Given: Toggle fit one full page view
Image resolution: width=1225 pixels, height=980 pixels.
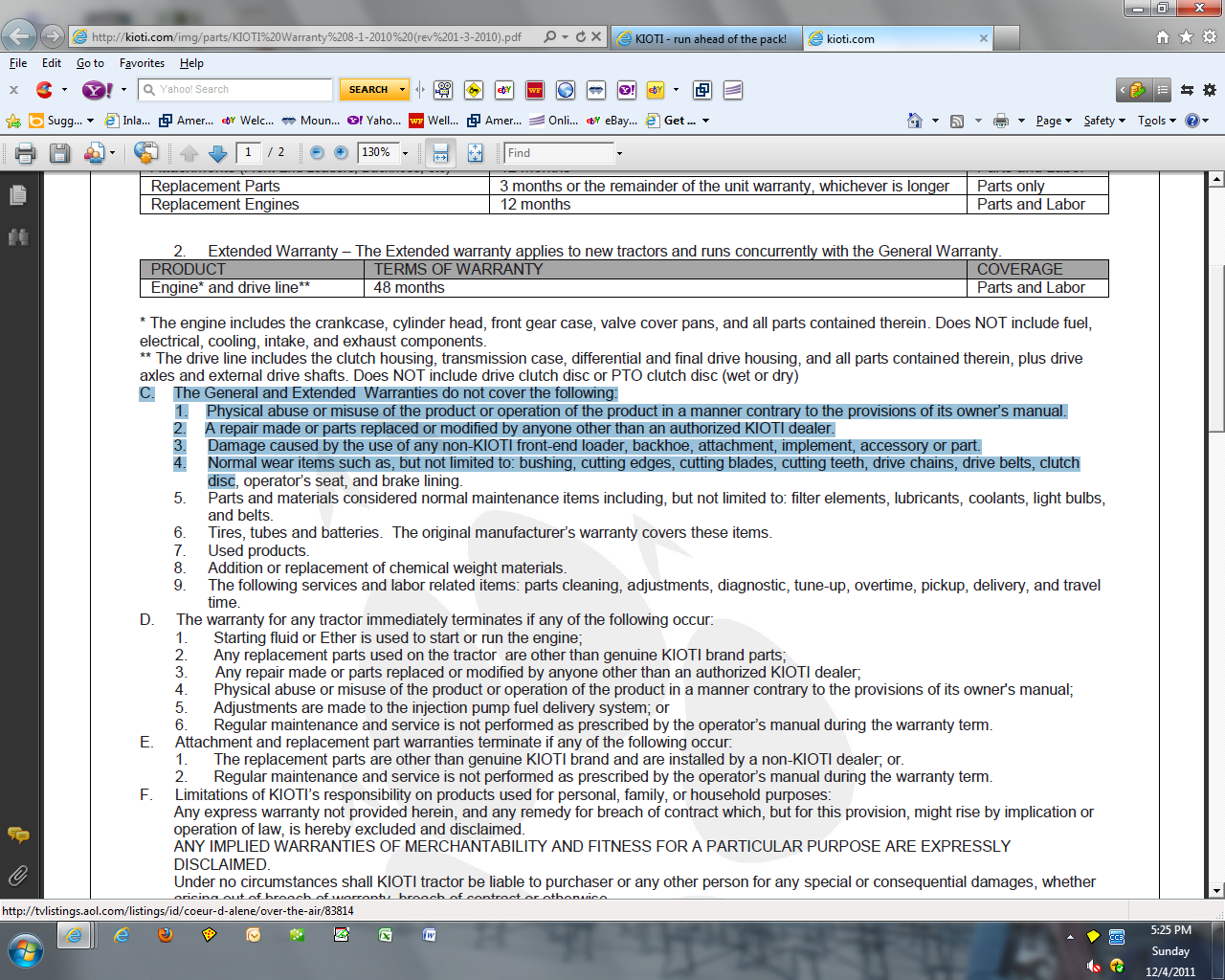Looking at the screenshot, I should (x=476, y=153).
